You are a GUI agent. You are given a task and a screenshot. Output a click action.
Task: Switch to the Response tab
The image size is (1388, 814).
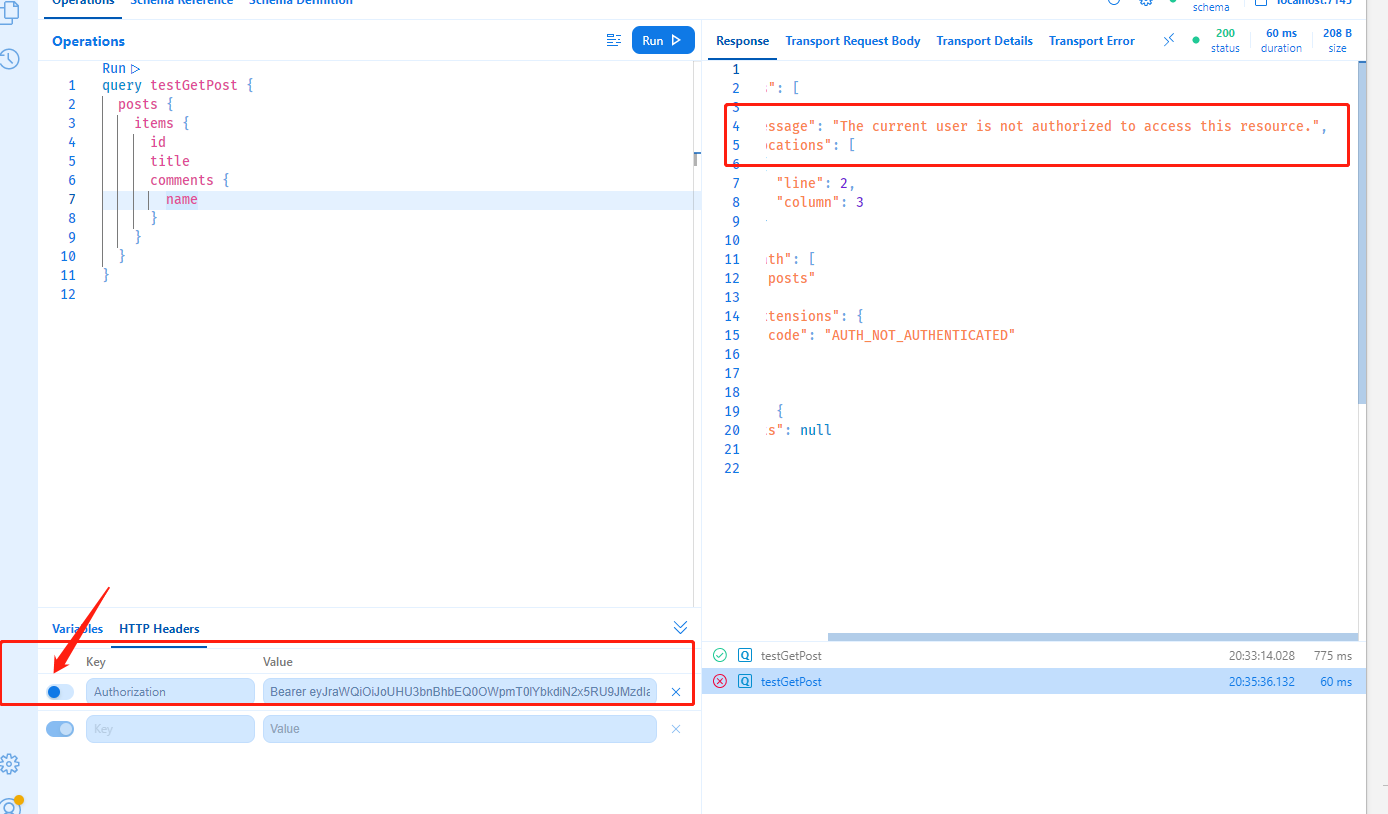pos(743,41)
